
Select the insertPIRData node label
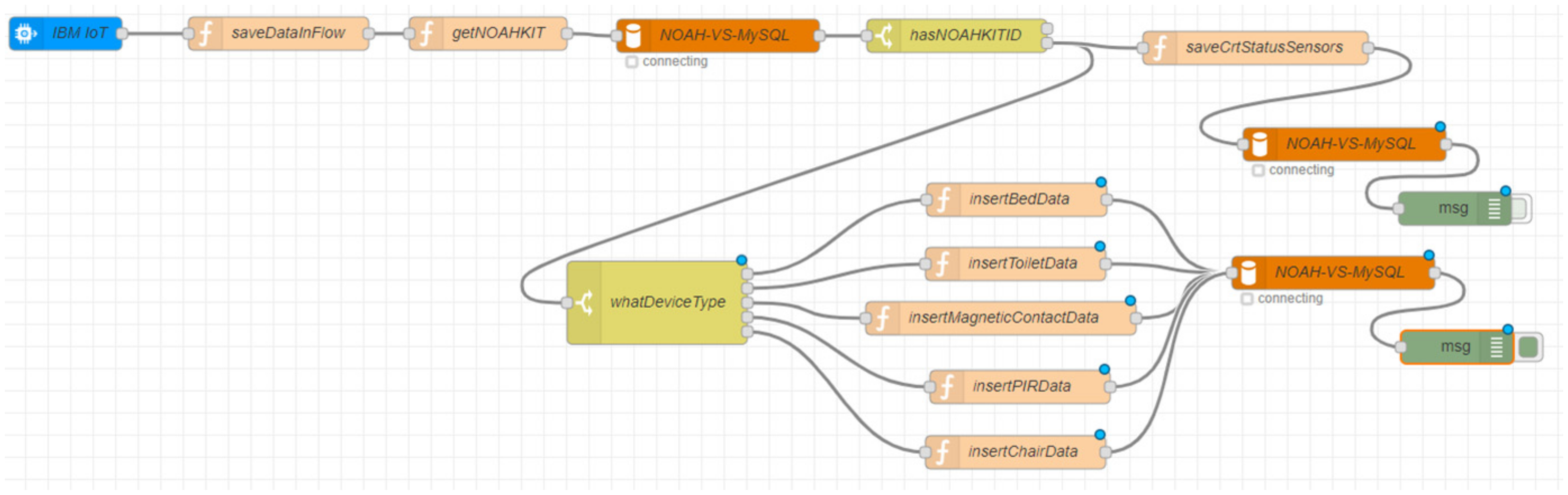click(x=1021, y=386)
